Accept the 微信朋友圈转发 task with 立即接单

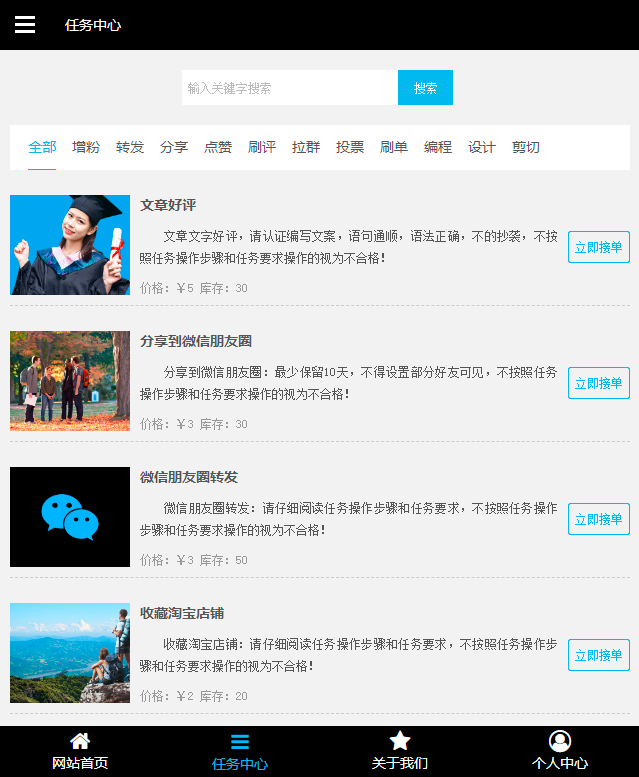[x=599, y=519]
